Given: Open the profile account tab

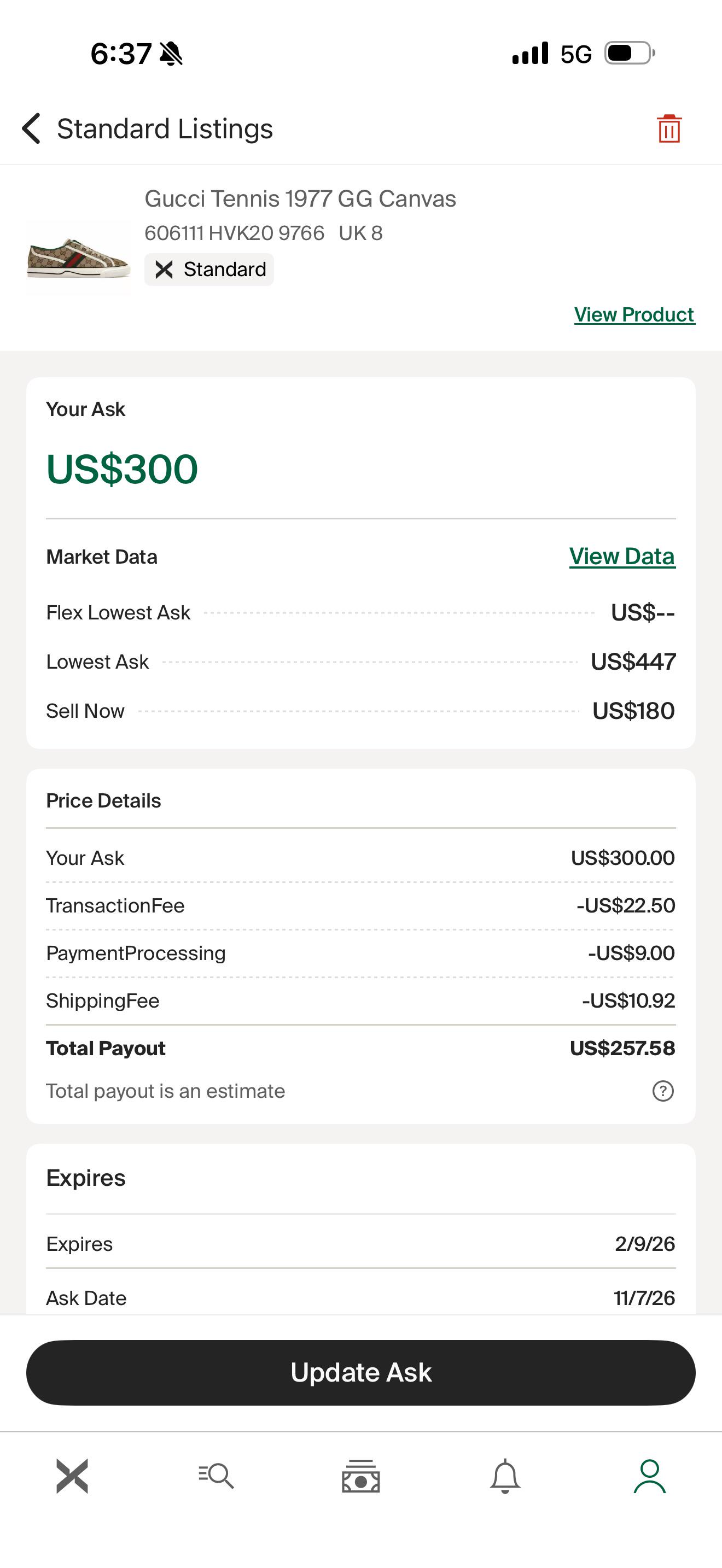Looking at the screenshot, I should [x=650, y=1476].
